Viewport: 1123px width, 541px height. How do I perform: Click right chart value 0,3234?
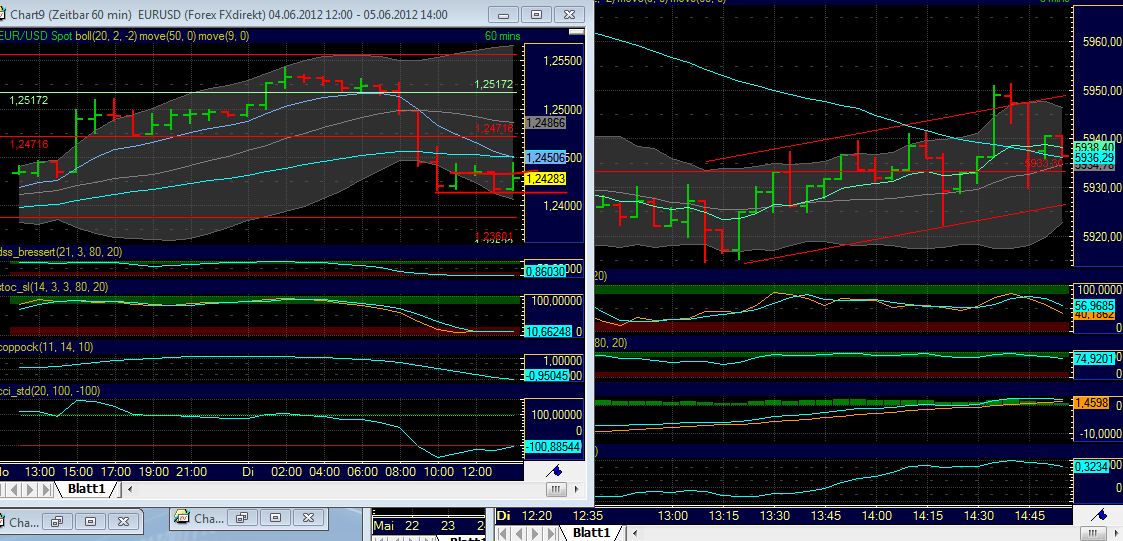[x=1091, y=466]
